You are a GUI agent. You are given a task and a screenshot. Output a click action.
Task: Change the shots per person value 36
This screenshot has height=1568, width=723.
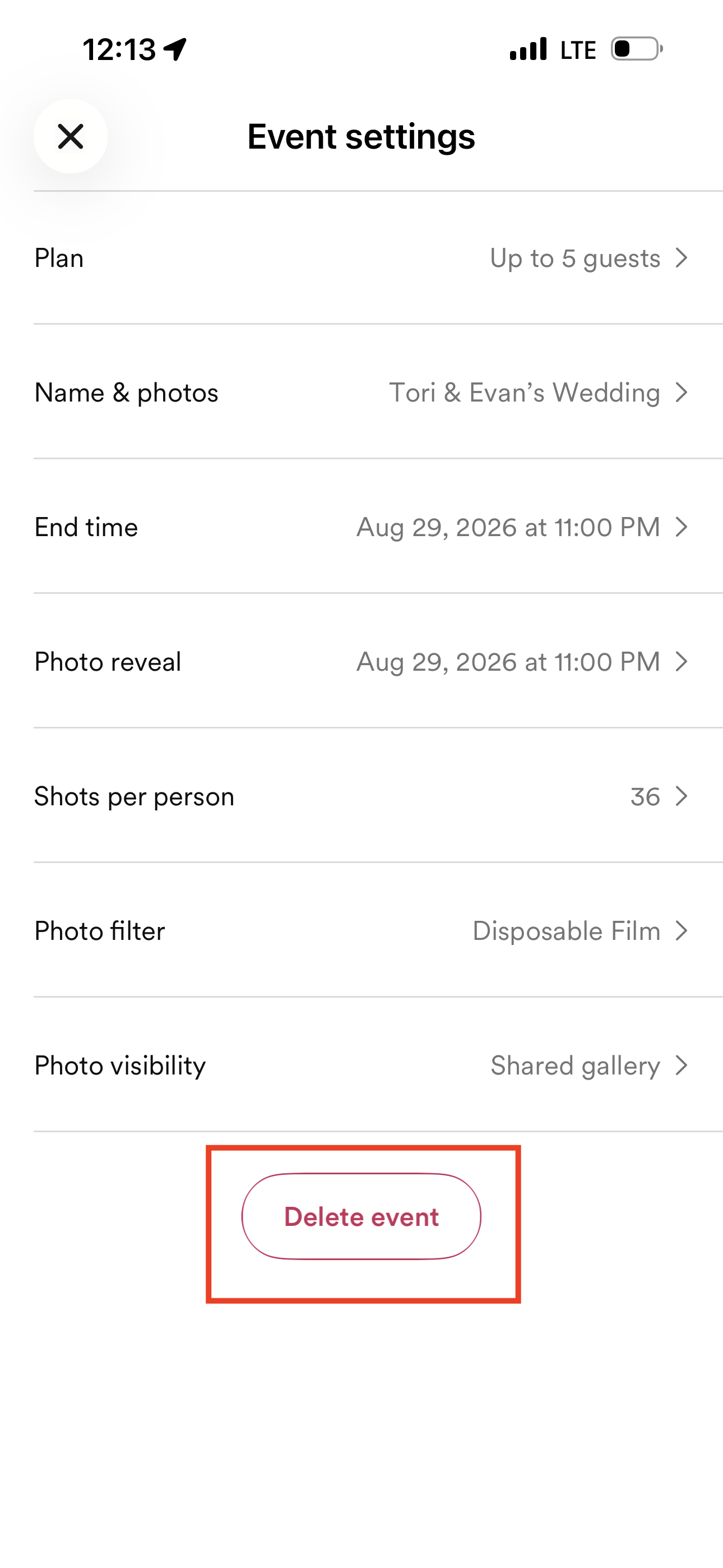coord(645,796)
